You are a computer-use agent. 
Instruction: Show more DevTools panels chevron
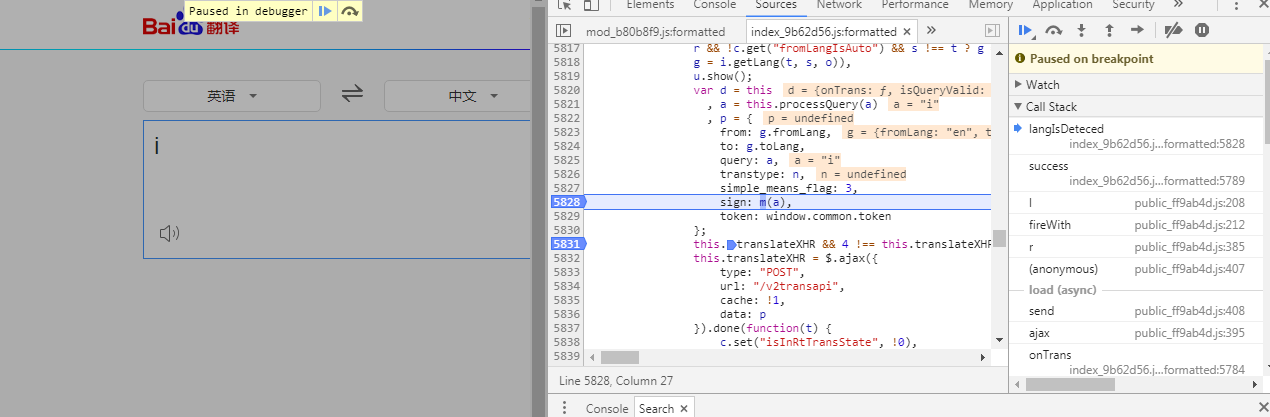coord(1178,5)
